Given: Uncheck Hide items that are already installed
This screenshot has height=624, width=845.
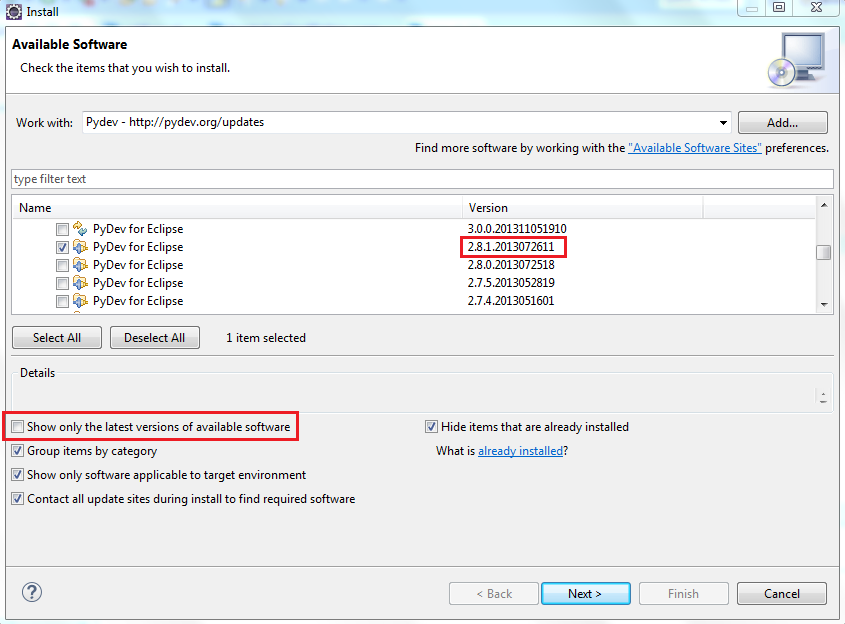Looking at the screenshot, I should (431, 427).
